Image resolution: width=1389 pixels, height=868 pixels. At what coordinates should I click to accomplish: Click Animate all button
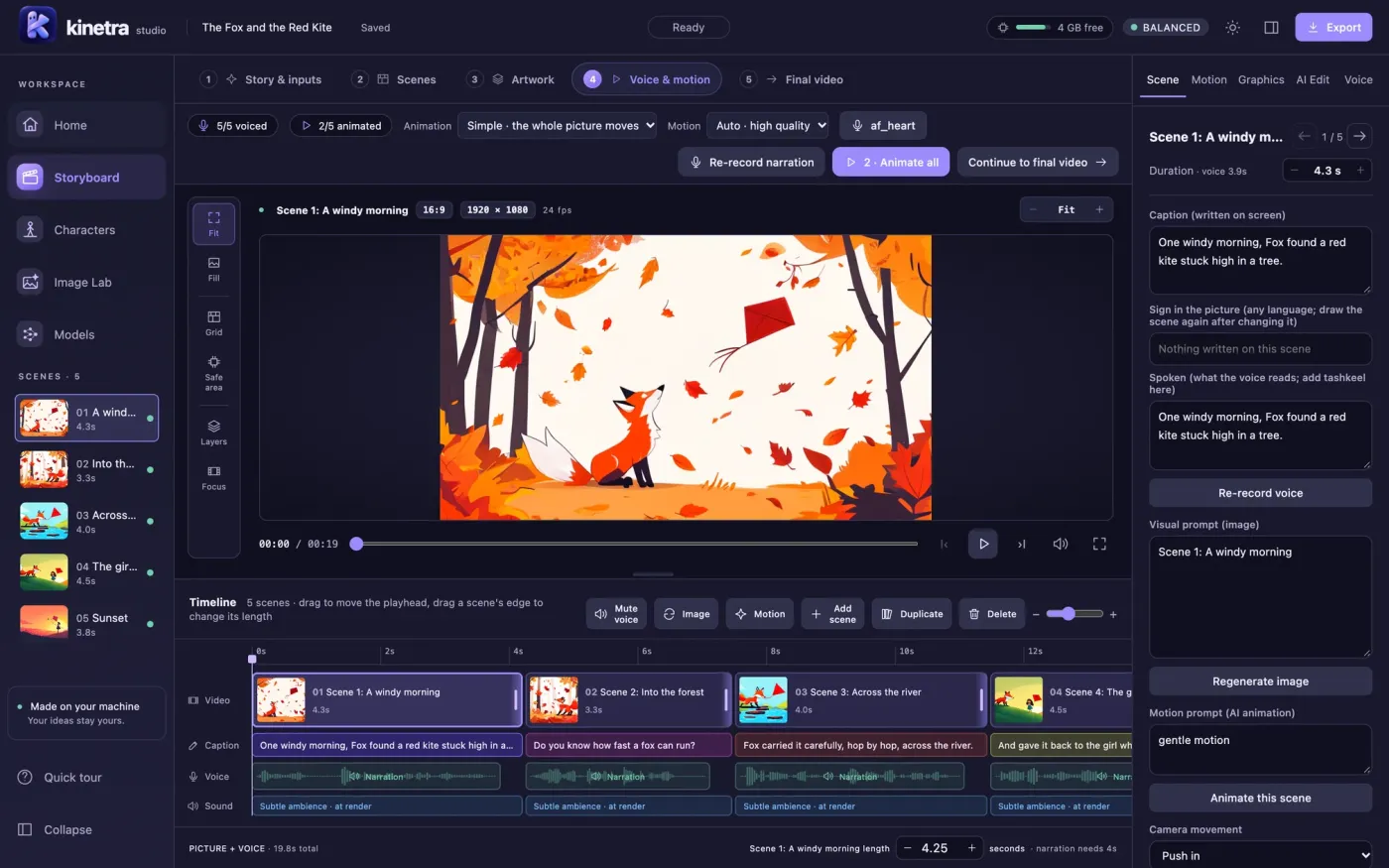pyautogui.click(x=891, y=162)
